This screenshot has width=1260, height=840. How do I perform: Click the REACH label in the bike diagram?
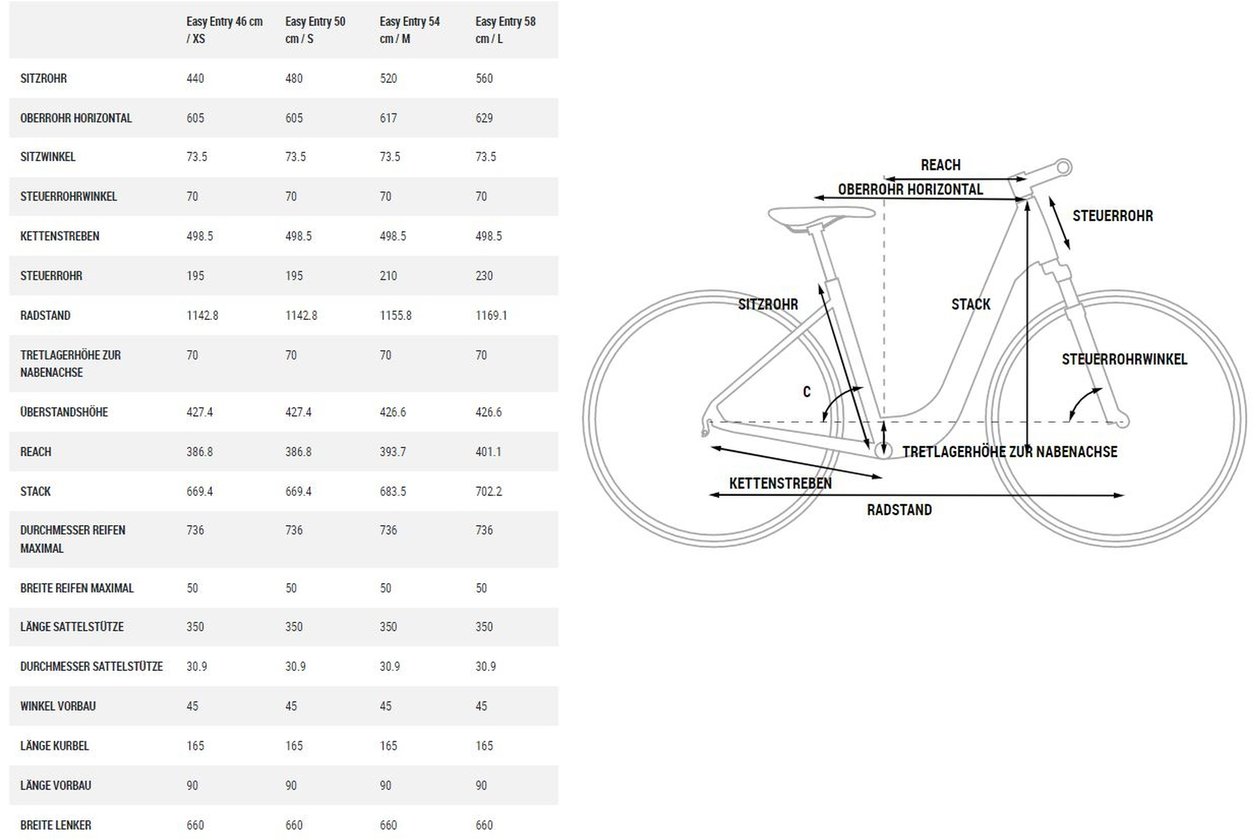tap(940, 165)
